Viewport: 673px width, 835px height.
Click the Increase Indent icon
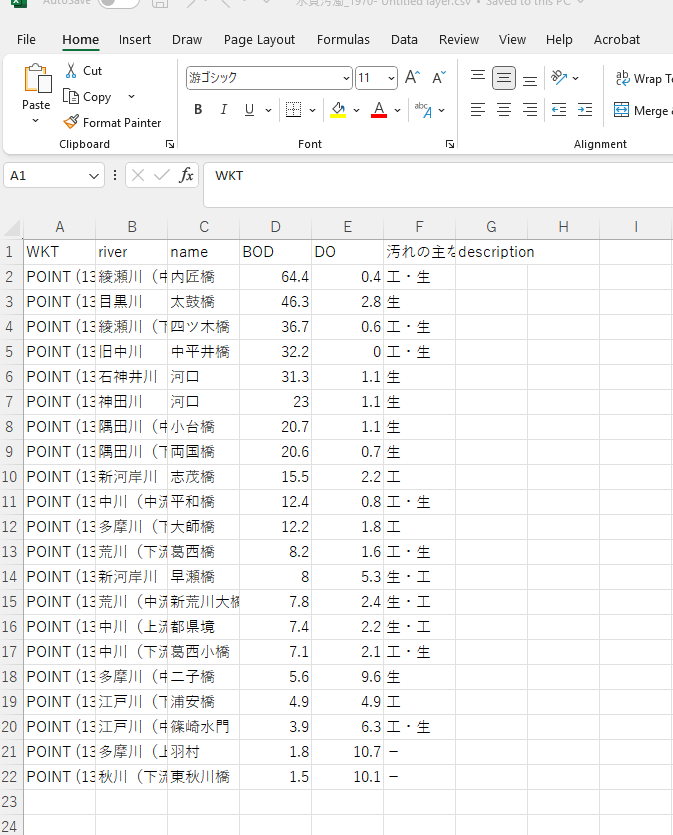(x=584, y=110)
